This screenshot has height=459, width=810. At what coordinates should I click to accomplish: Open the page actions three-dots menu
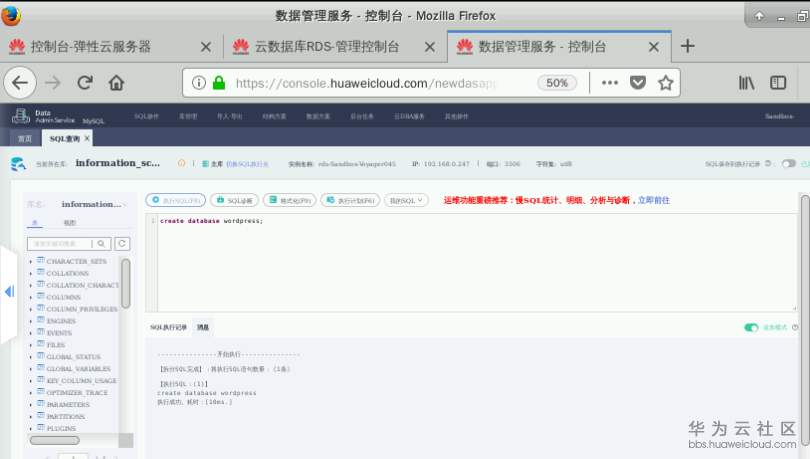click(x=610, y=83)
